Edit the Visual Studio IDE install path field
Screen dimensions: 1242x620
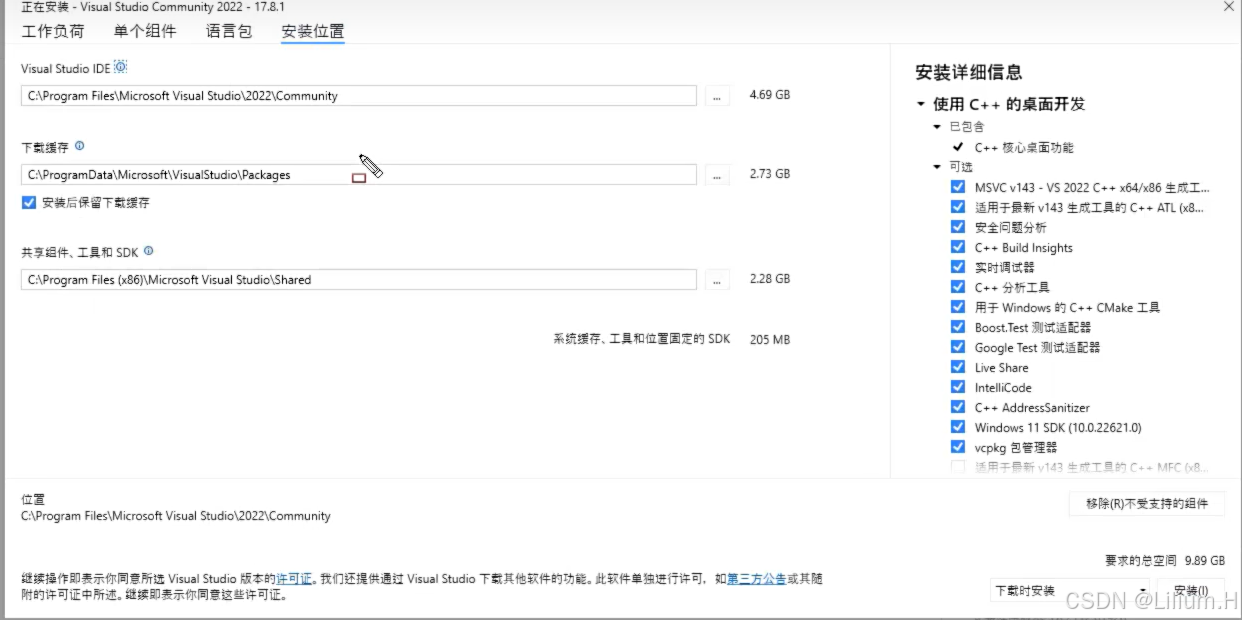coord(359,96)
